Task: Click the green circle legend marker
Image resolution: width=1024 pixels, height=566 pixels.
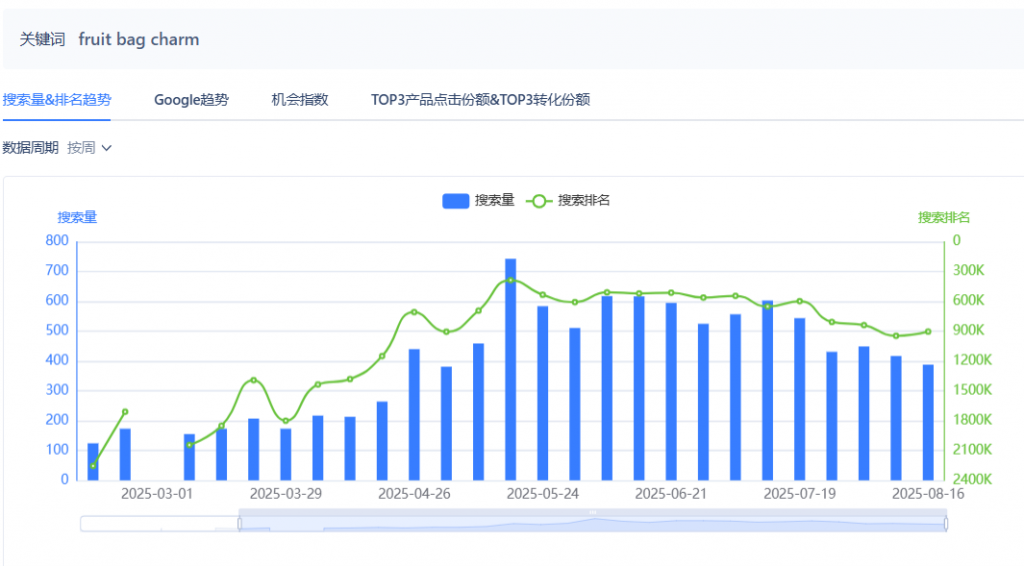Action: [539, 201]
